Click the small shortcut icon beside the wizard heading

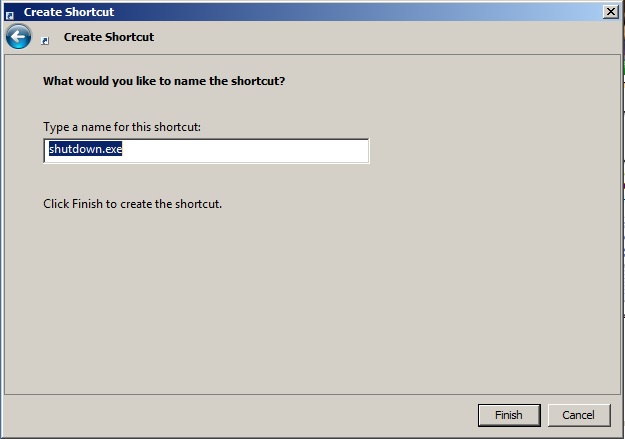tap(45, 40)
